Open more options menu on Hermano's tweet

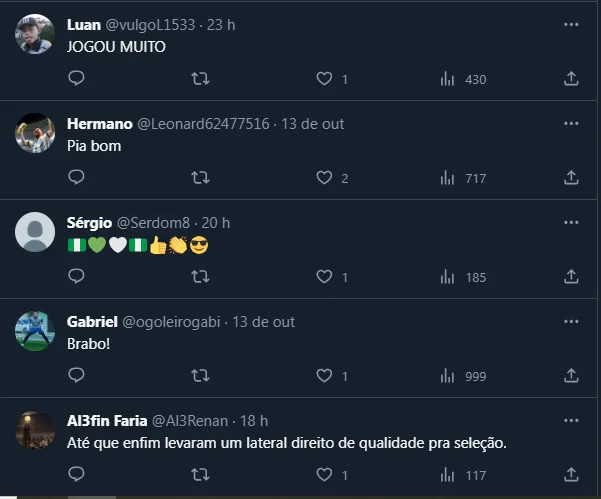pos(571,123)
